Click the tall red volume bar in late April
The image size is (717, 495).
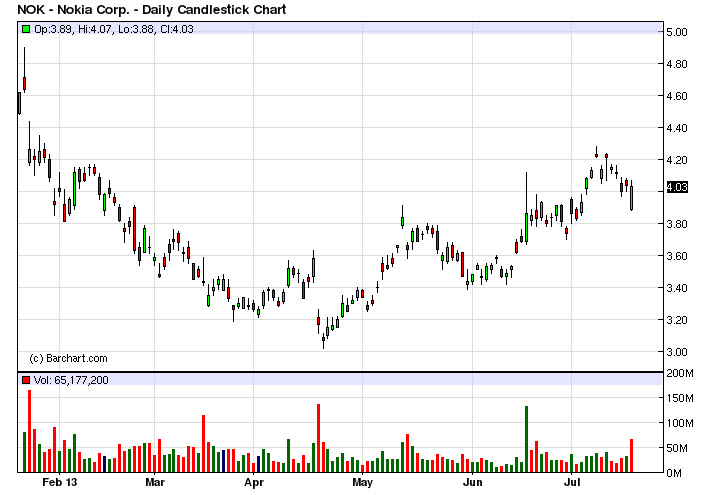(319, 438)
